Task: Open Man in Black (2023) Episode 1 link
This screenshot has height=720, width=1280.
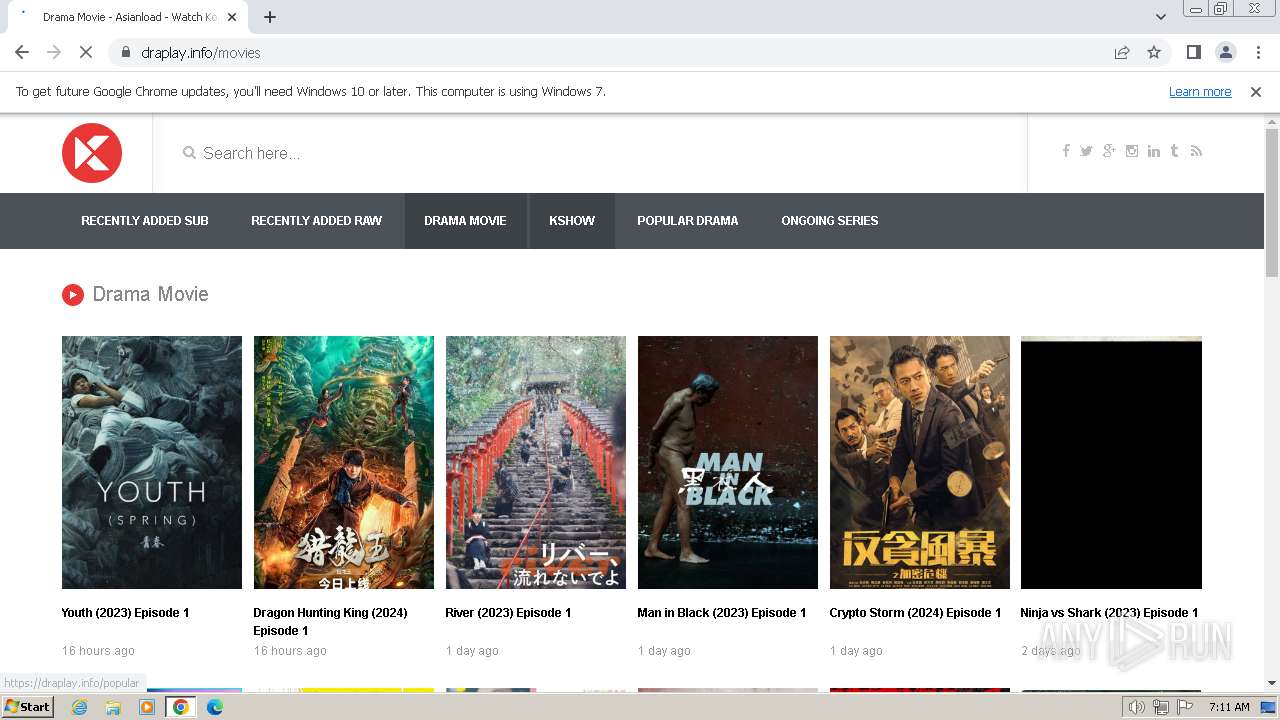Action: 722,613
